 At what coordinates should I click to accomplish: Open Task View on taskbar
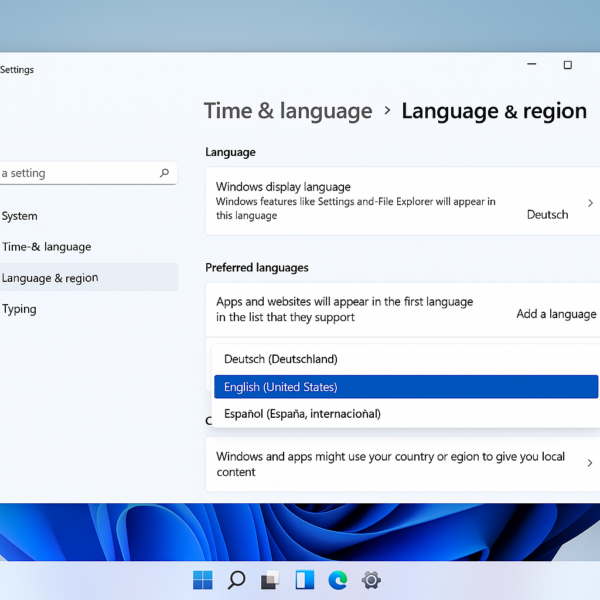tap(270, 580)
